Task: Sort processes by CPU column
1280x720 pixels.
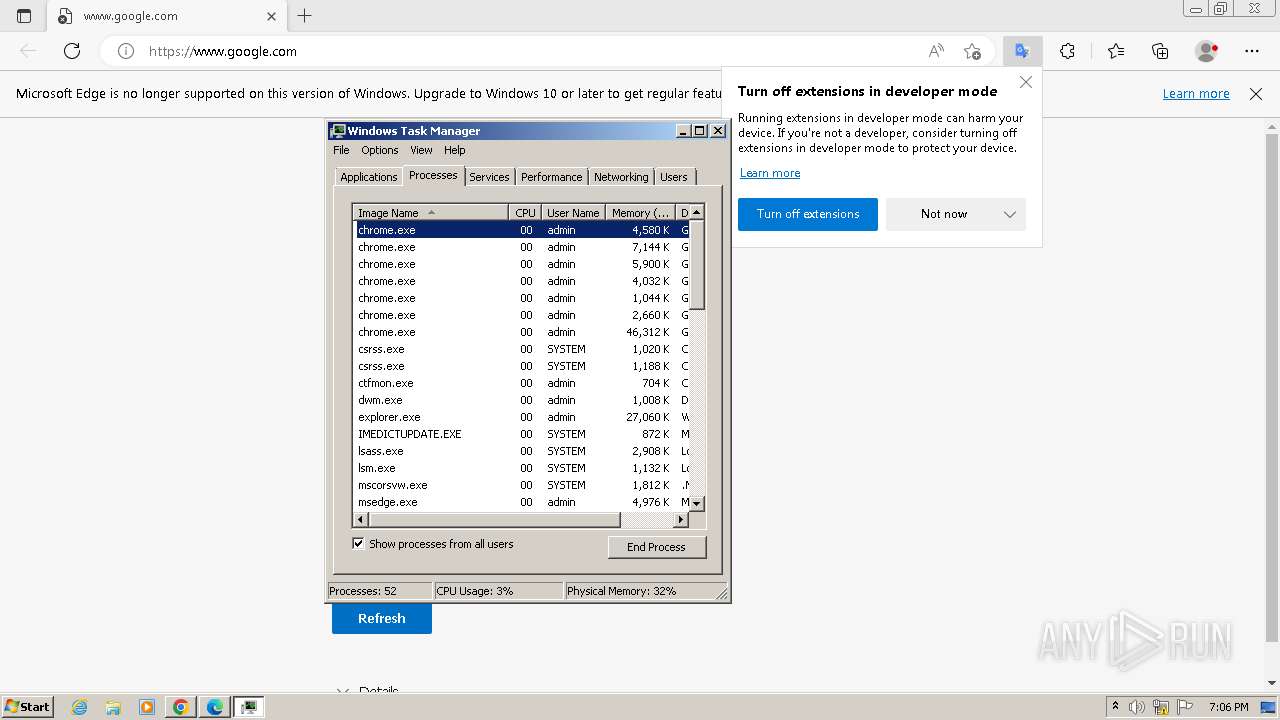Action: (x=525, y=212)
